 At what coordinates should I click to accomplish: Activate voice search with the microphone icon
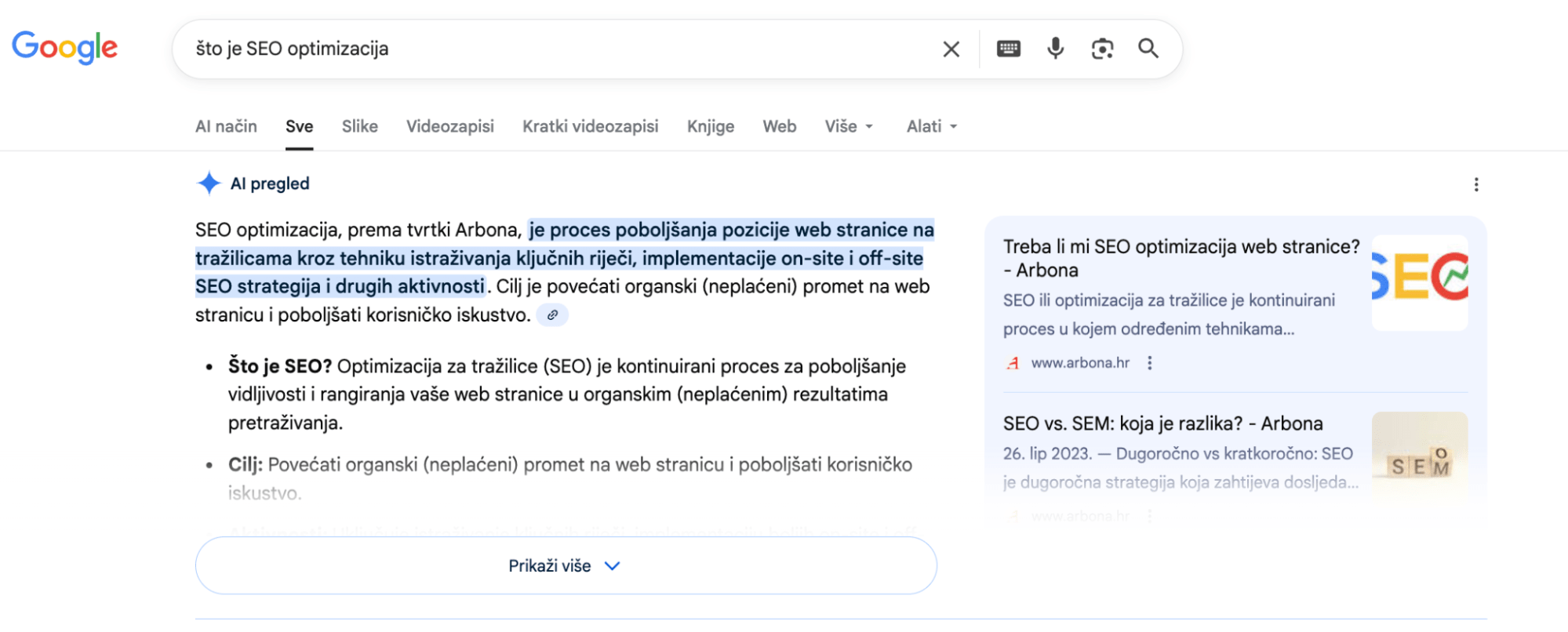[x=1055, y=48]
